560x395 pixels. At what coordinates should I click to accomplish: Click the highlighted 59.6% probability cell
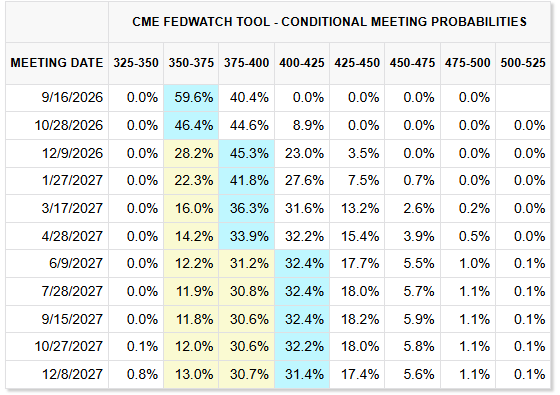tap(191, 98)
